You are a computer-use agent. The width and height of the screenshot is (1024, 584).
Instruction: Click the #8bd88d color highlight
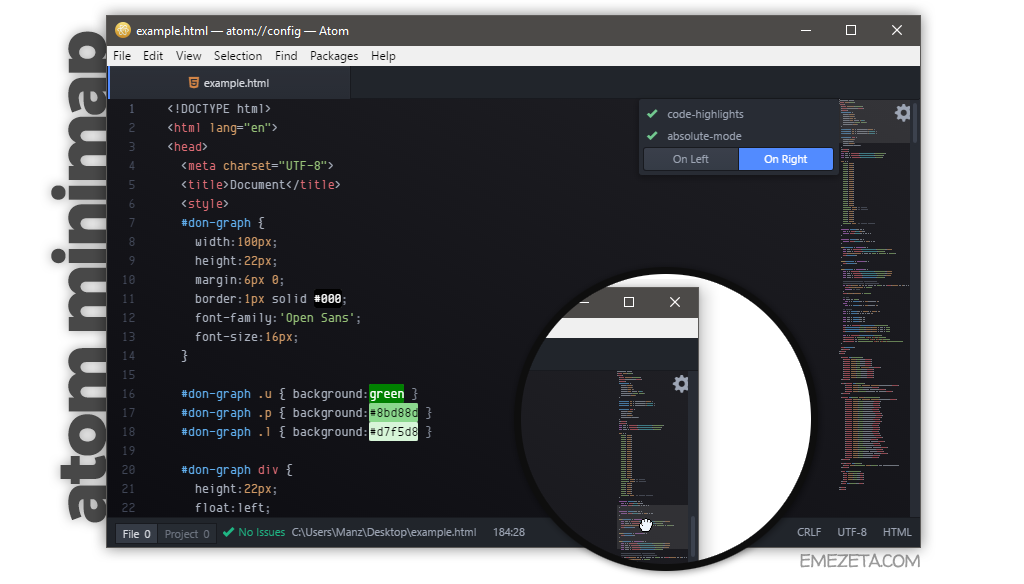(394, 412)
